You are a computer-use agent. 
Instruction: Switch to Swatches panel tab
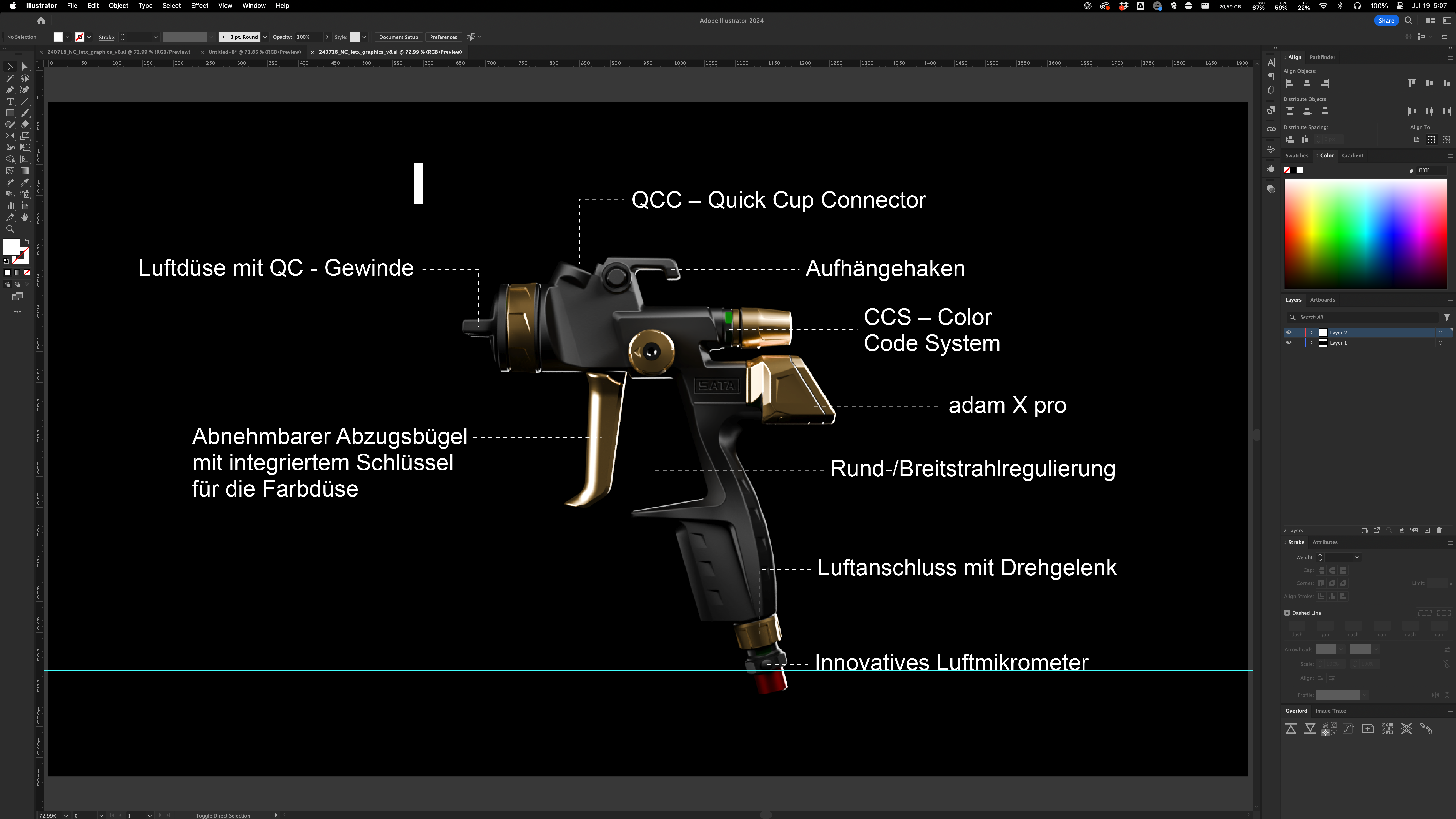point(1297,155)
